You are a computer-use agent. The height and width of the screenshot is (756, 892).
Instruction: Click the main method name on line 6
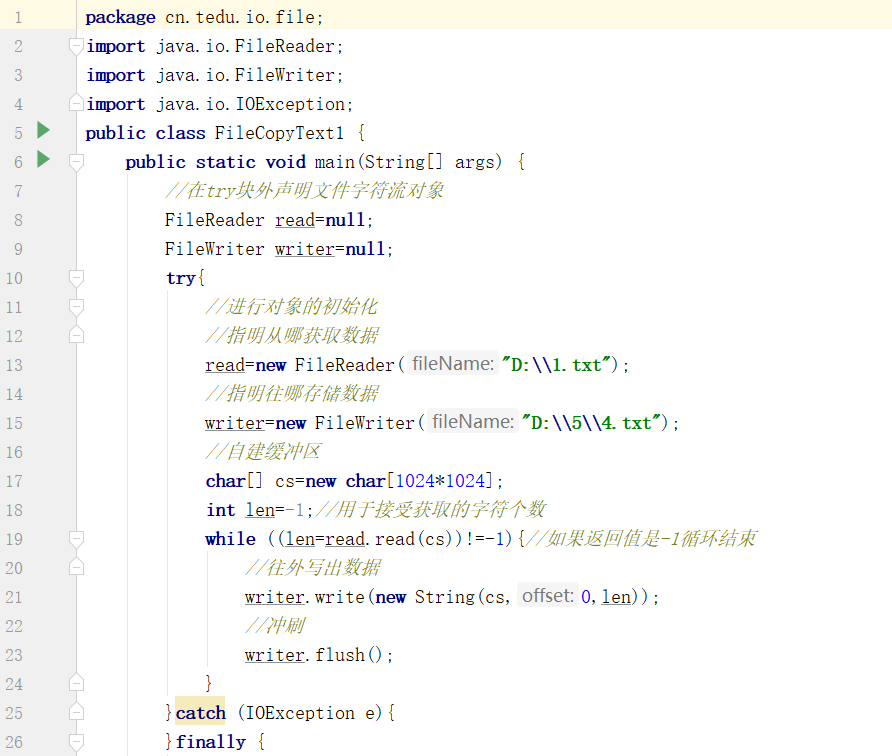pos(335,162)
